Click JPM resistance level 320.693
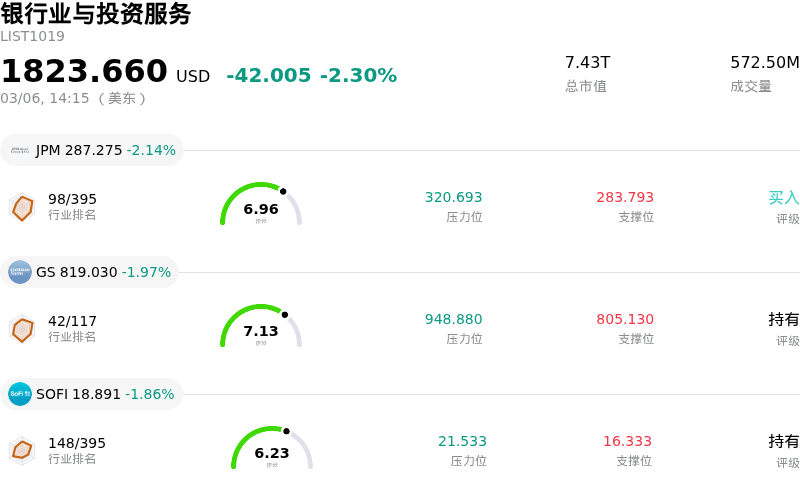Image resolution: width=800 pixels, height=488 pixels. (x=453, y=198)
